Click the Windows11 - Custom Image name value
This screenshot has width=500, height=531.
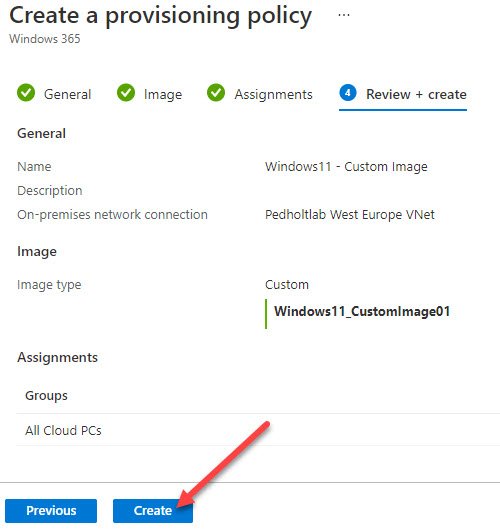346,167
